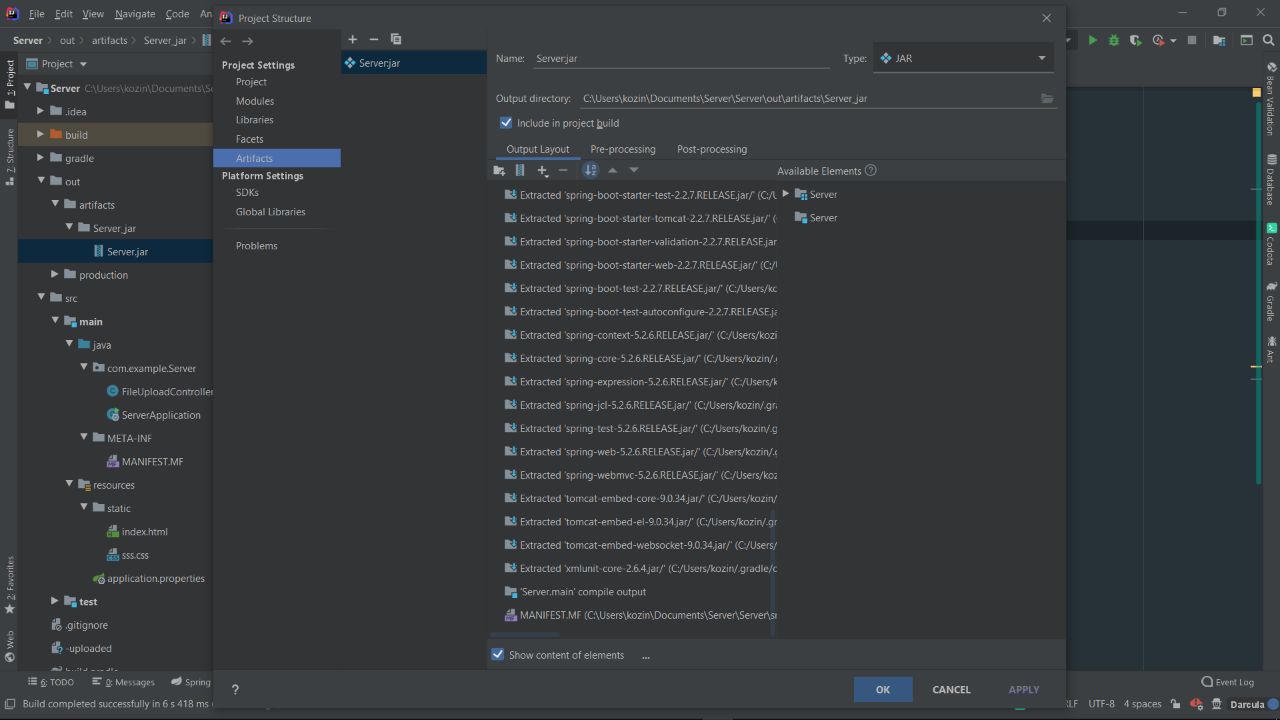This screenshot has width=1280, height=720.
Task: Remove artifact minus icon
Action: 374,39
